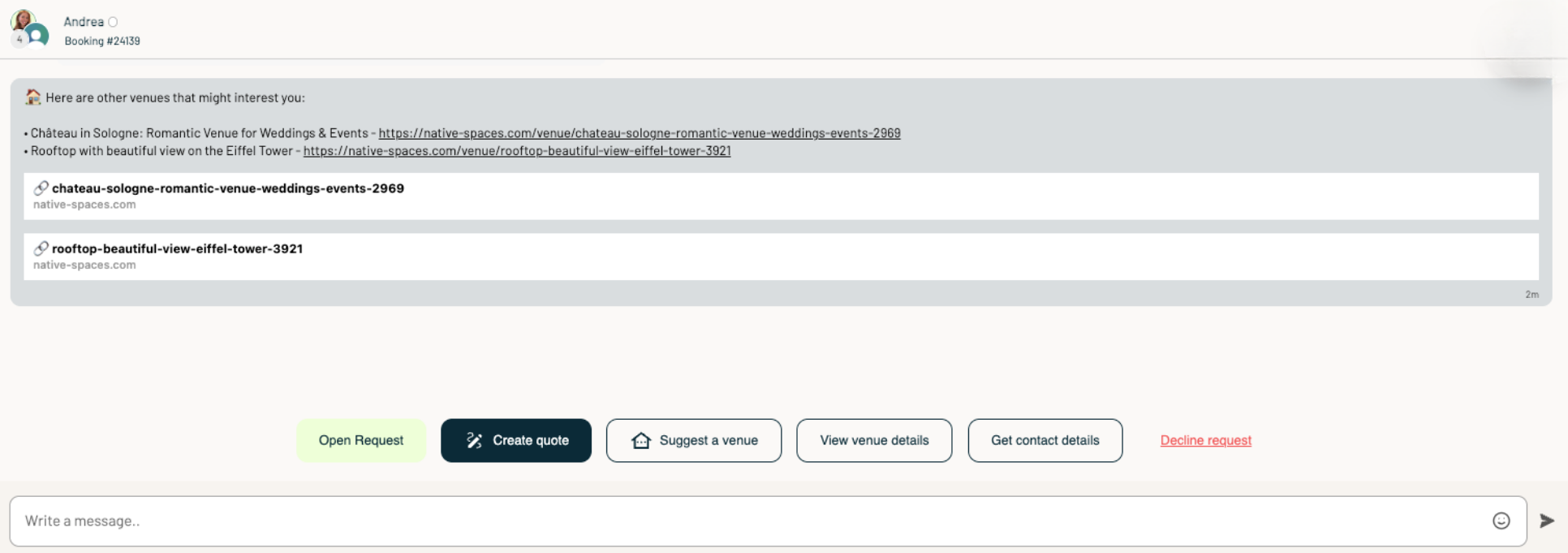Click the Booking #24139 label
Screen dimensions: 1568x553
pos(102,41)
